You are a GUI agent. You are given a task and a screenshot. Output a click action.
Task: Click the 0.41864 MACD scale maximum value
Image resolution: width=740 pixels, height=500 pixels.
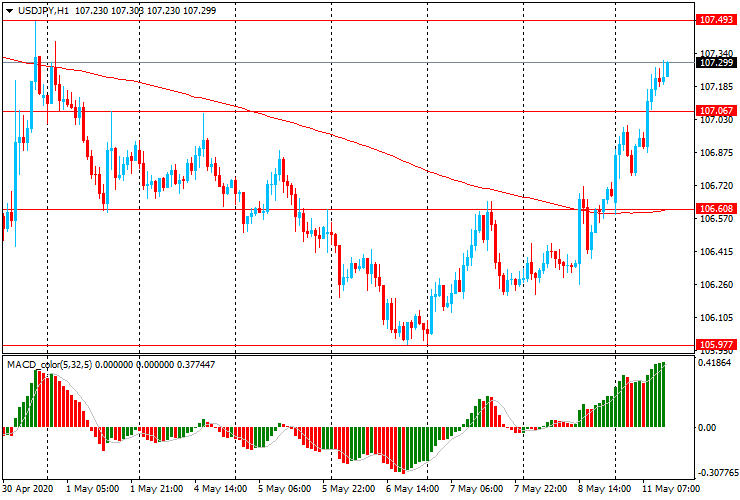[x=715, y=363]
